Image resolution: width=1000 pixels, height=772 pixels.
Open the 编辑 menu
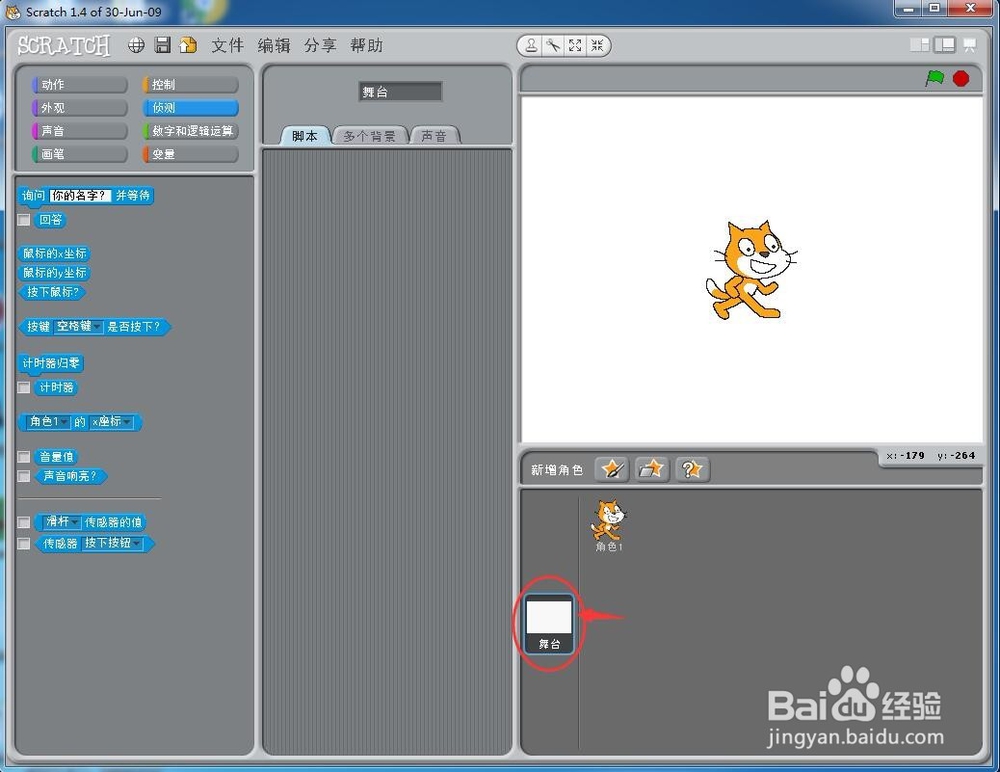click(274, 45)
